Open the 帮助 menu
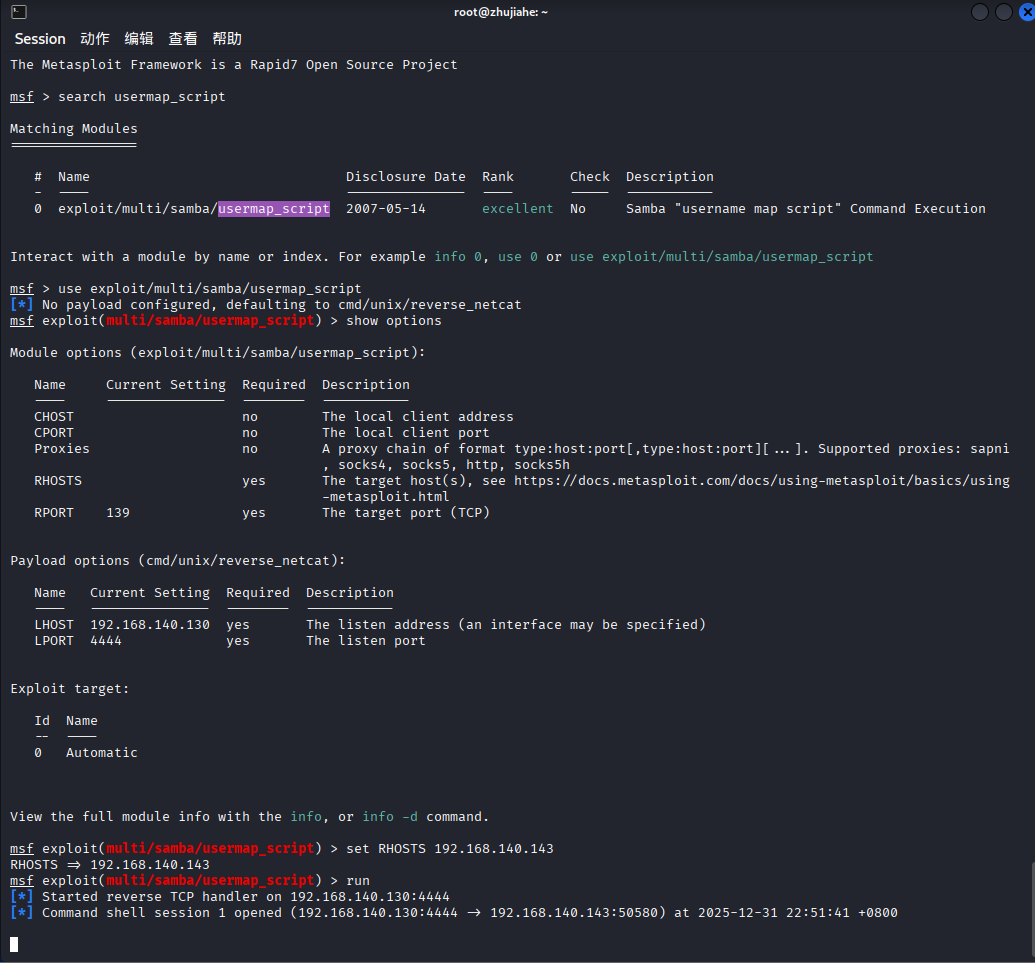 coord(227,39)
